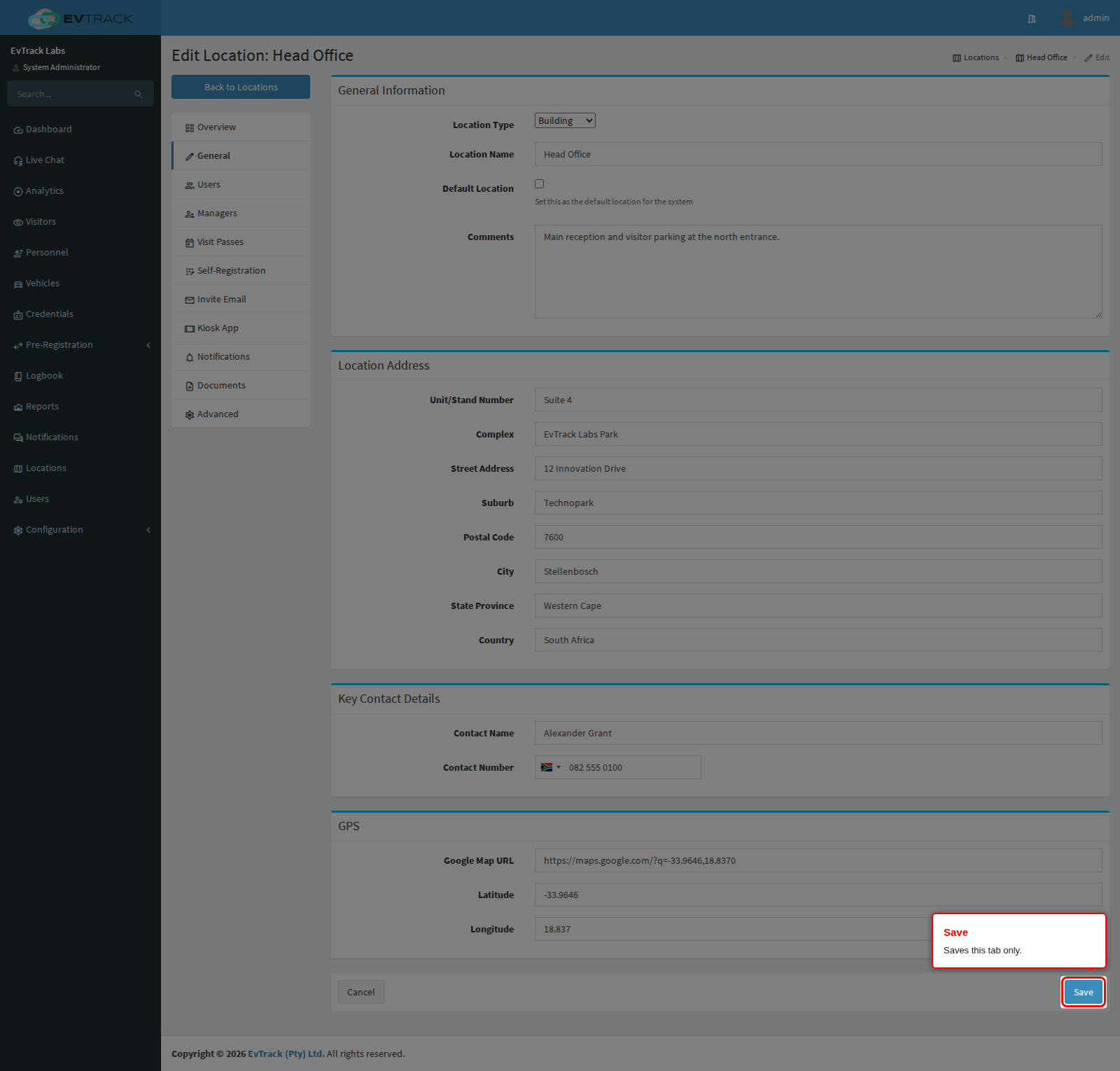Click the admin user avatar icon
This screenshot has width=1120, height=1071.
click(x=1067, y=17)
